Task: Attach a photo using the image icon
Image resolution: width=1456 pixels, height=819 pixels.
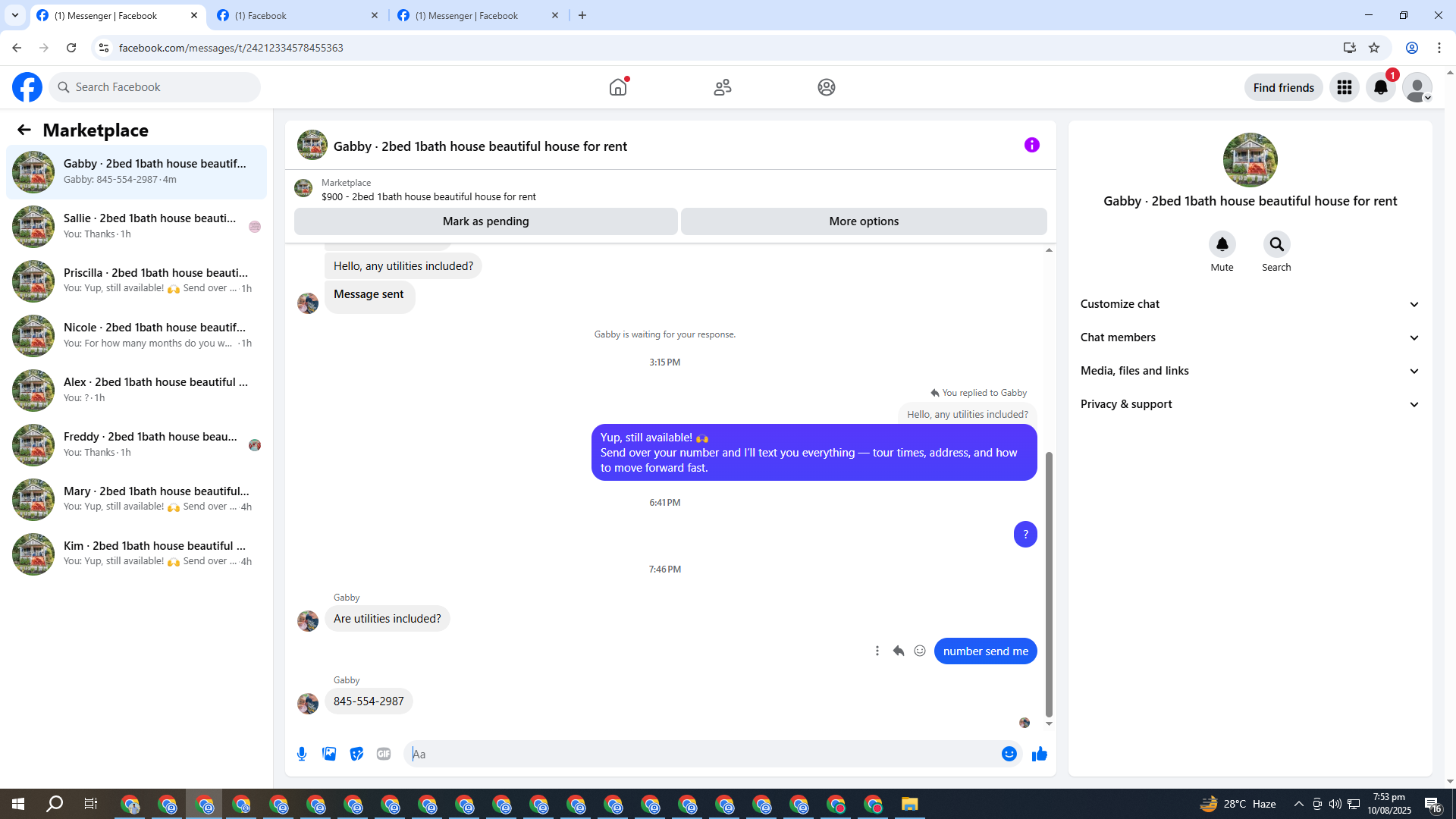Action: click(329, 754)
